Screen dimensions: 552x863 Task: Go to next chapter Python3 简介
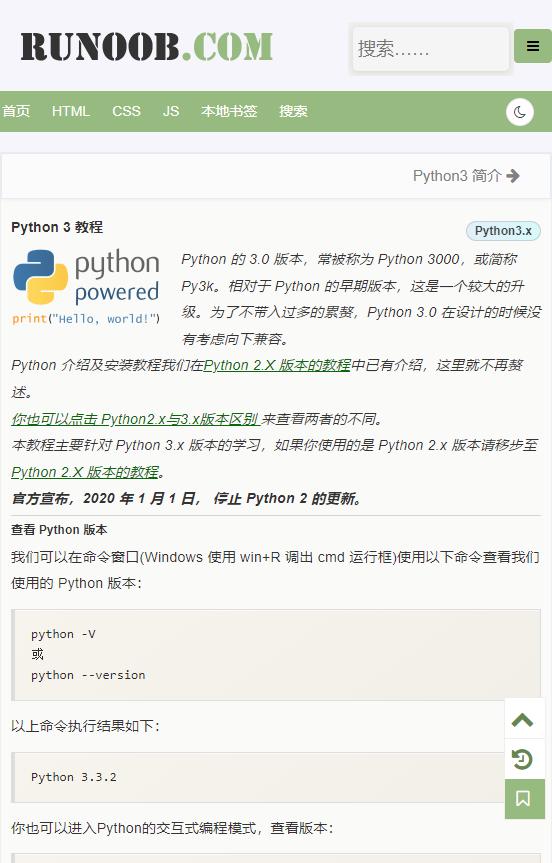[466, 176]
